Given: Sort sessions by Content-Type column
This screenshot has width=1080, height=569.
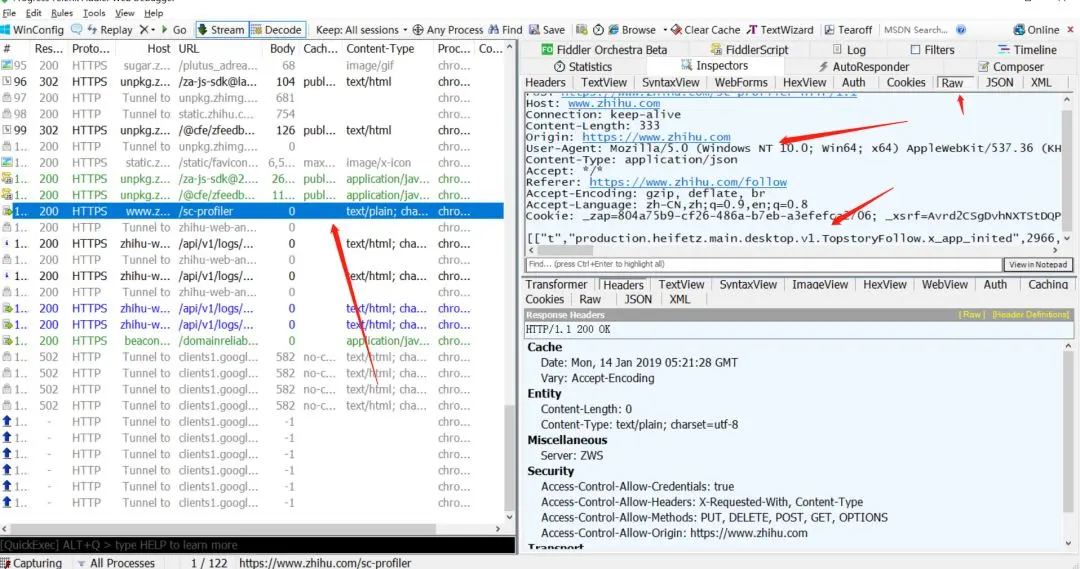Looking at the screenshot, I should click(x=380, y=49).
